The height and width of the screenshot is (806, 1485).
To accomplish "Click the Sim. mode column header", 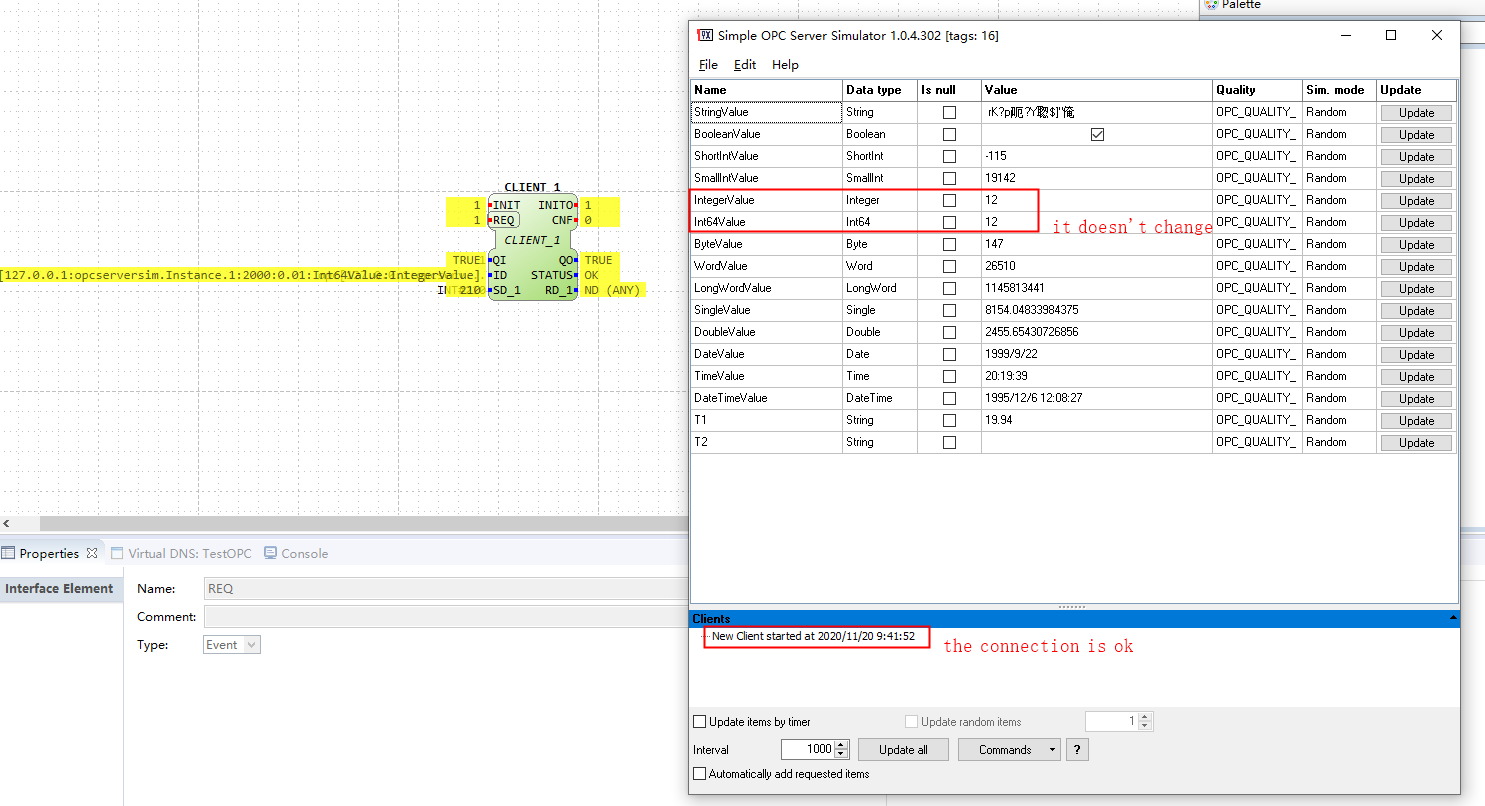I will coord(1339,90).
